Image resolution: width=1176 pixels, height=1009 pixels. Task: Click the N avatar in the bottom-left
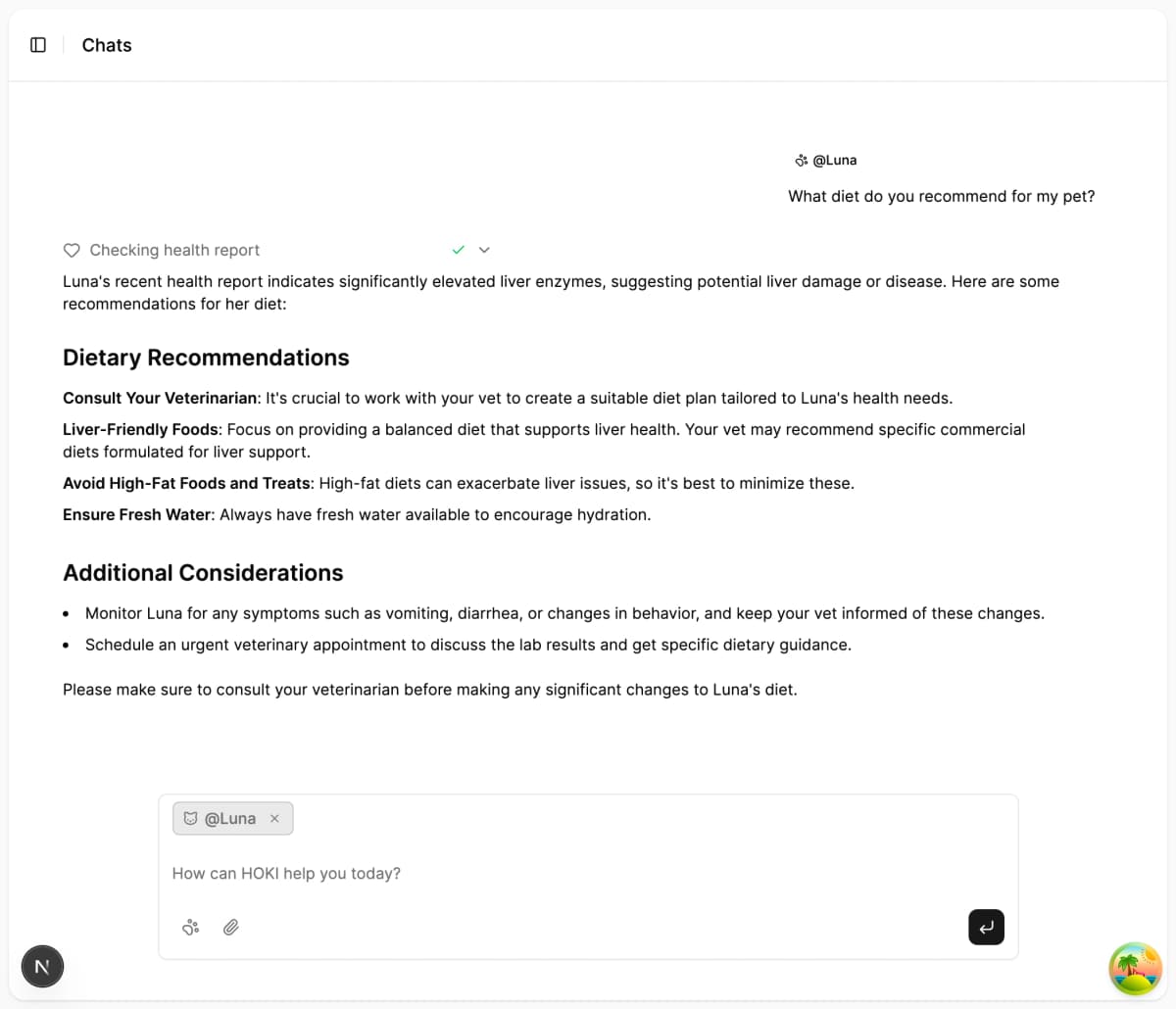pyautogui.click(x=42, y=966)
